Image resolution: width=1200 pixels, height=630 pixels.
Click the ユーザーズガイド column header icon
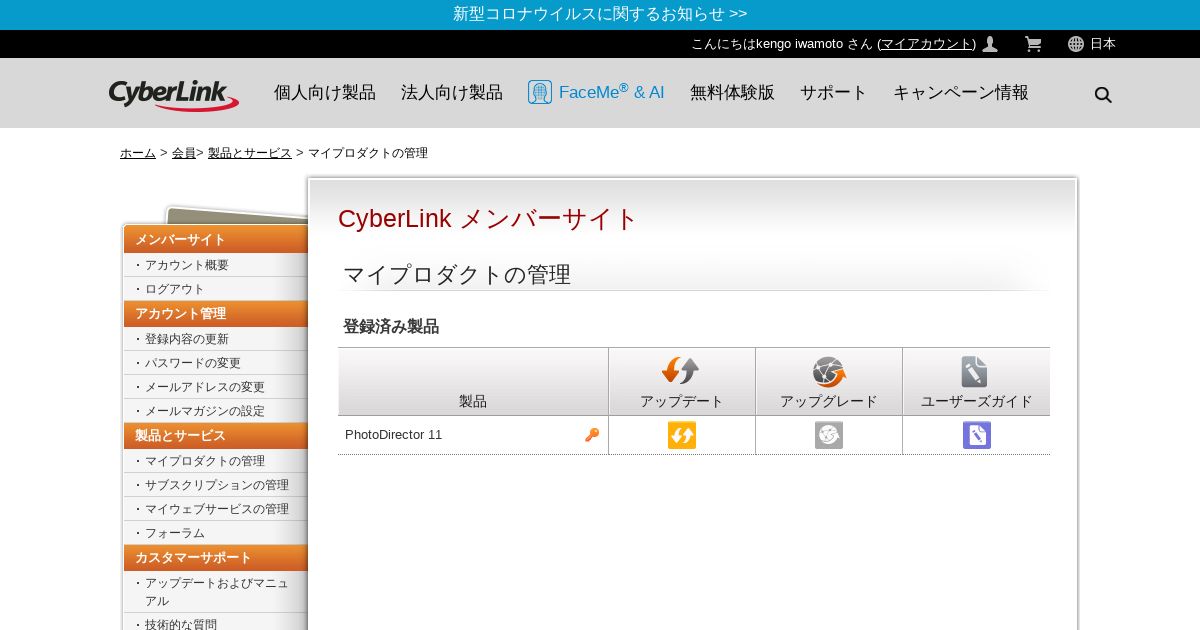(975, 372)
